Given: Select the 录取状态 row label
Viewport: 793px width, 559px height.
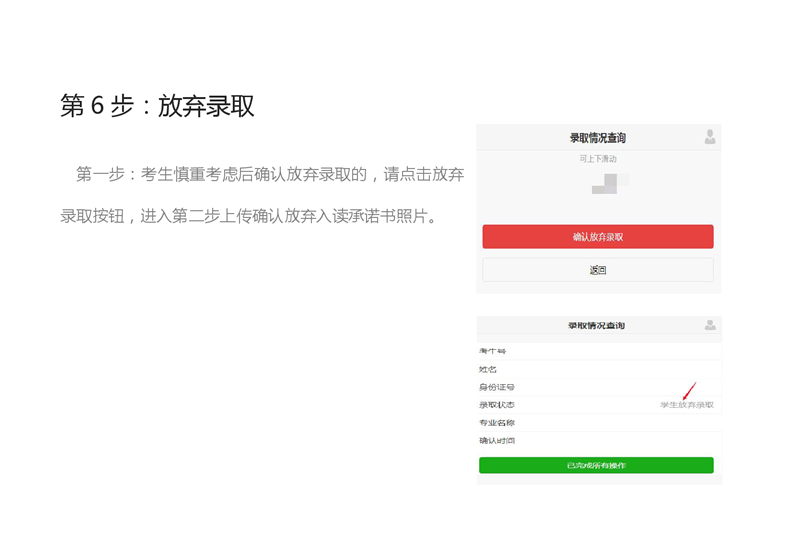Looking at the screenshot, I should (497, 405).
